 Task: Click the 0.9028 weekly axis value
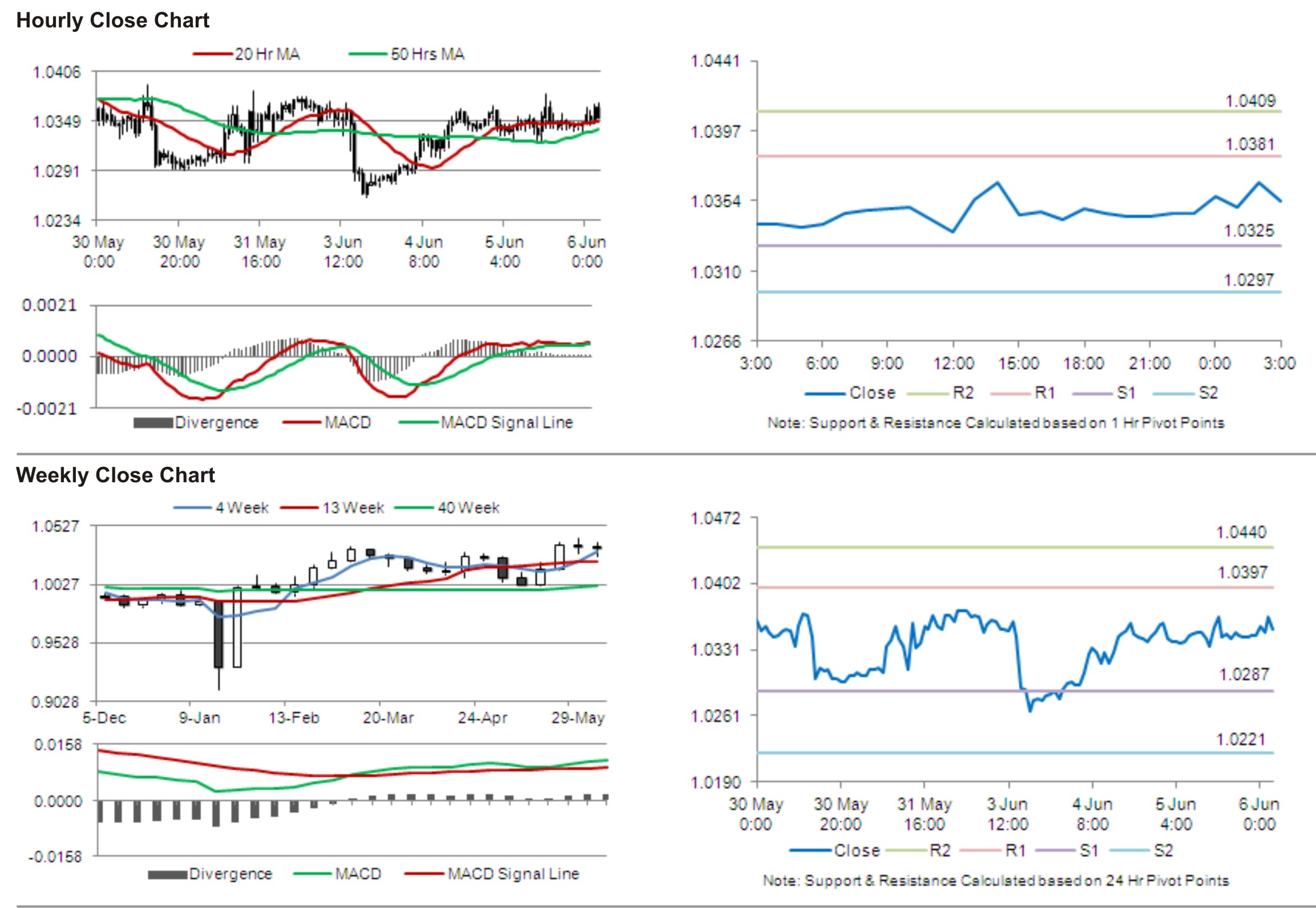(55, 702)
